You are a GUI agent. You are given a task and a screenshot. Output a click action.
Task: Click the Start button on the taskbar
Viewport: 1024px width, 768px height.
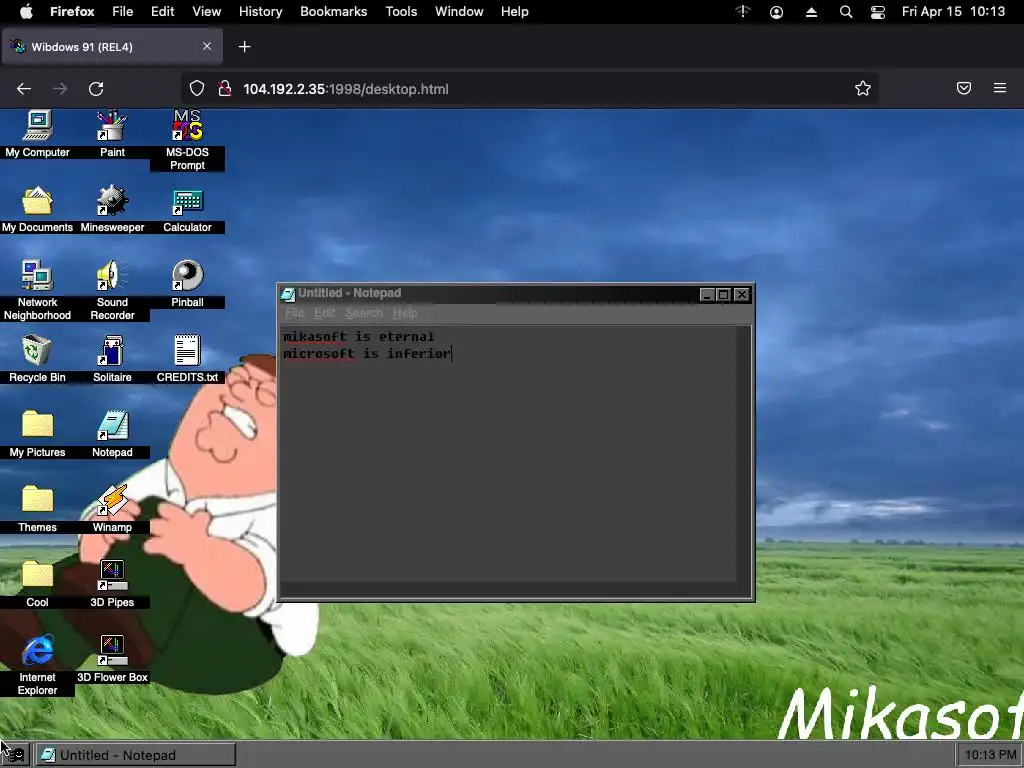(x=14, y=755)
